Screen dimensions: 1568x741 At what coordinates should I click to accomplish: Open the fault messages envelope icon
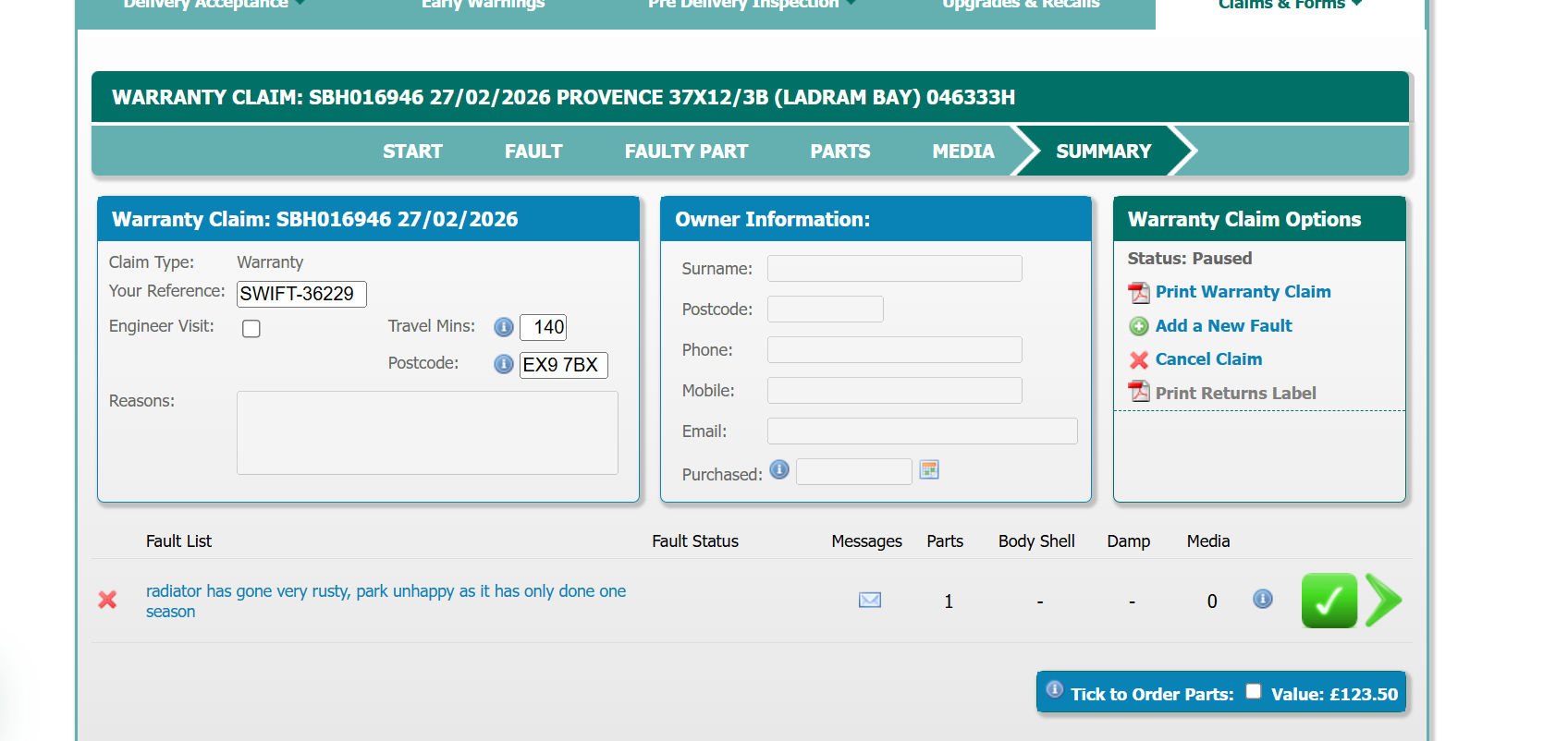(869, 601)
